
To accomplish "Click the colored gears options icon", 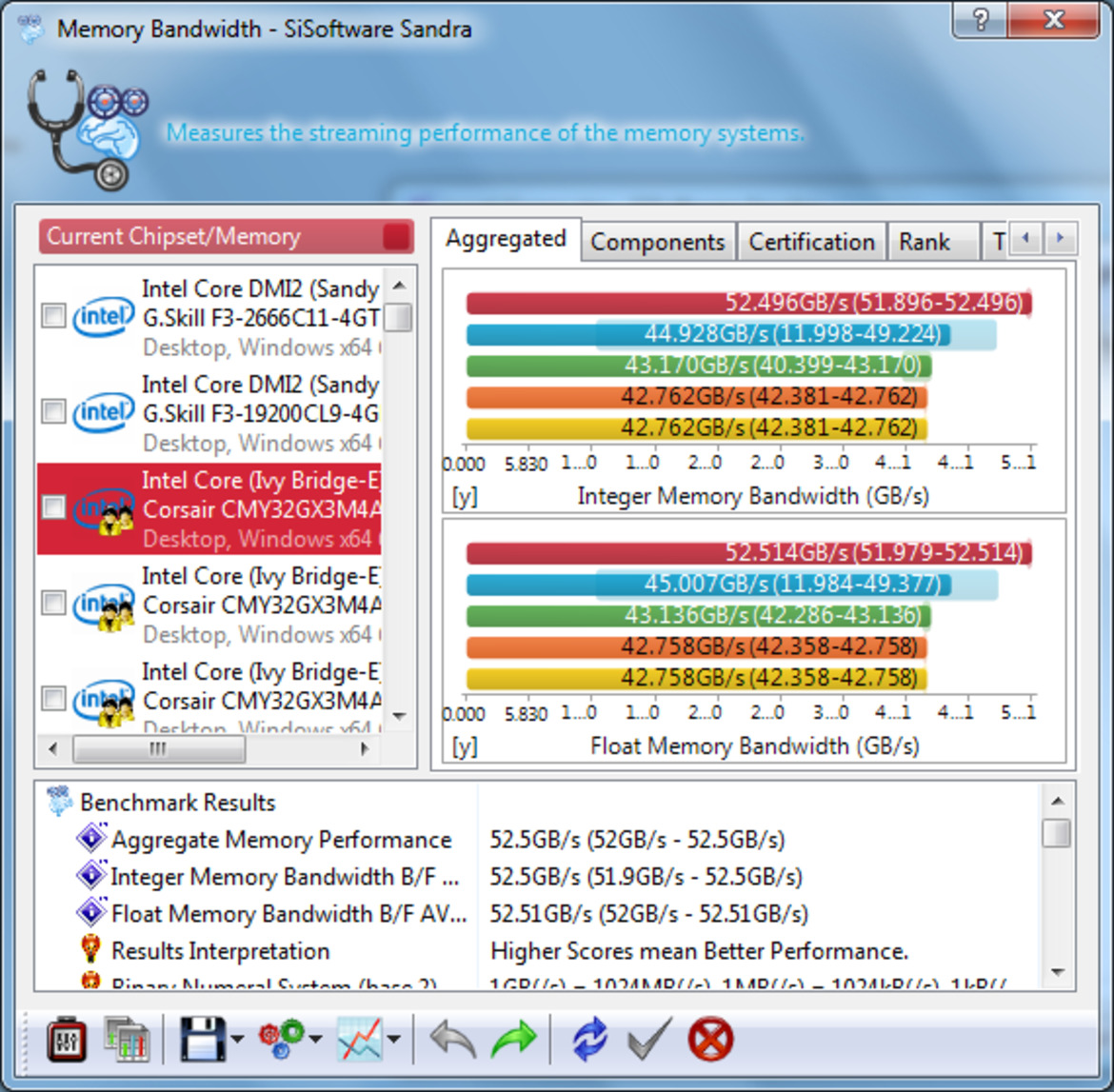I will click(282, 1041).
